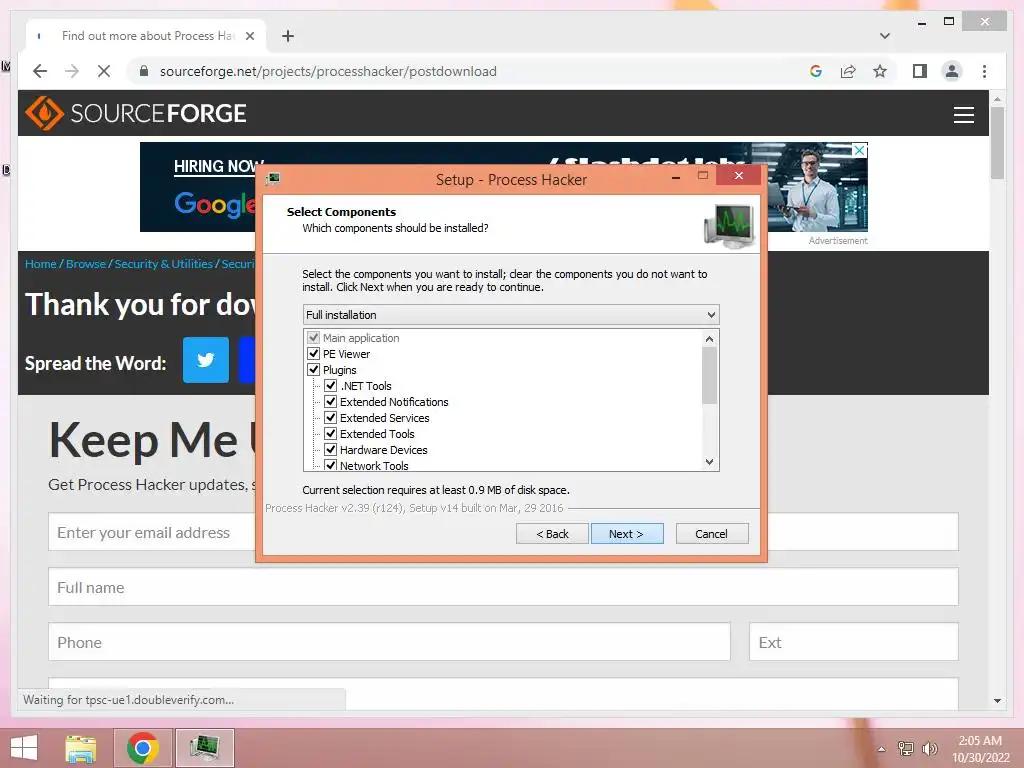Screen dimensions: 1024x768
Task: Open Windows Start button
Action: pos(24,748)
